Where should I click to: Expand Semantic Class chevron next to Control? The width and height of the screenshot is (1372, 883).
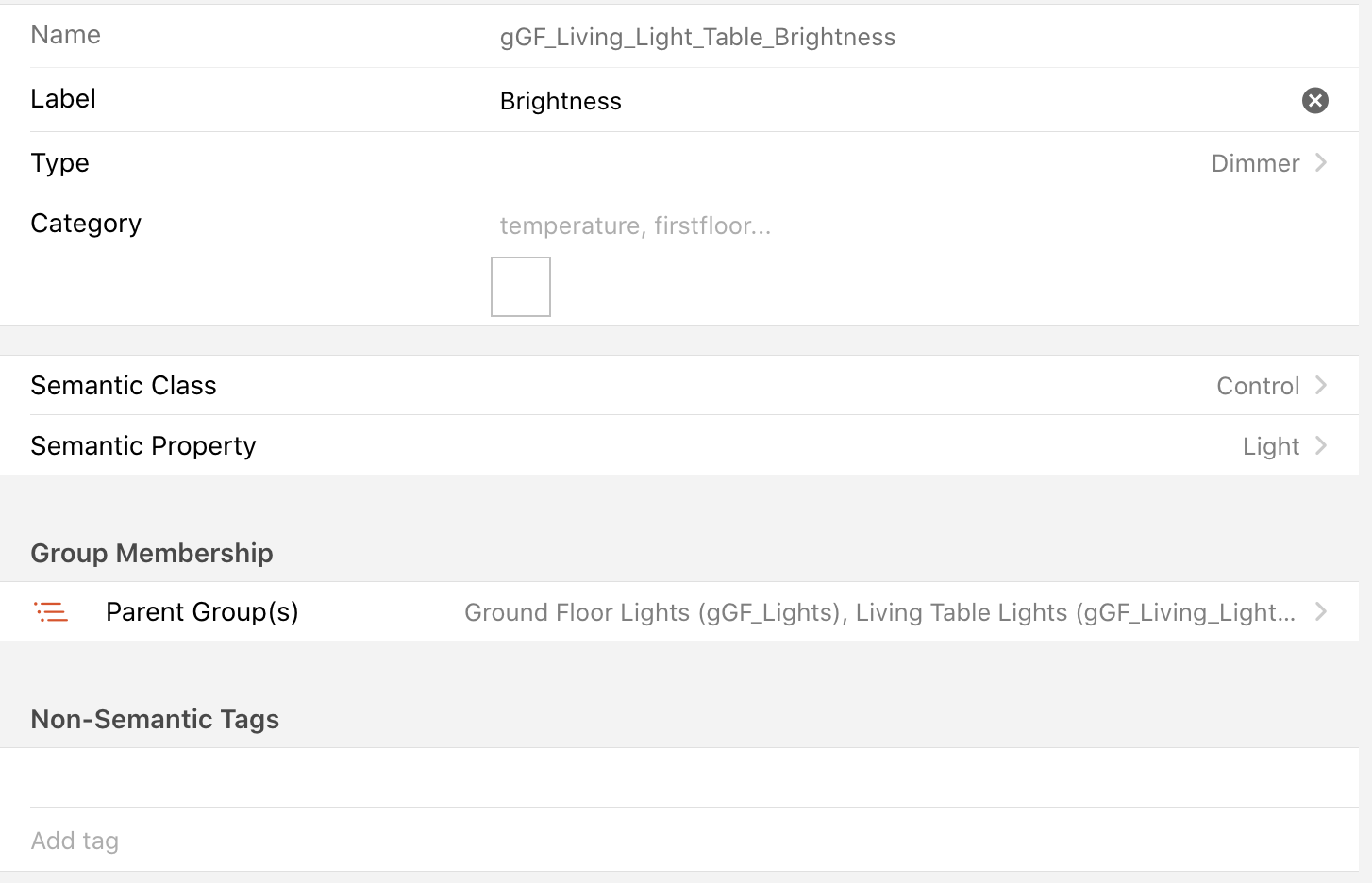pos(1321,385)
